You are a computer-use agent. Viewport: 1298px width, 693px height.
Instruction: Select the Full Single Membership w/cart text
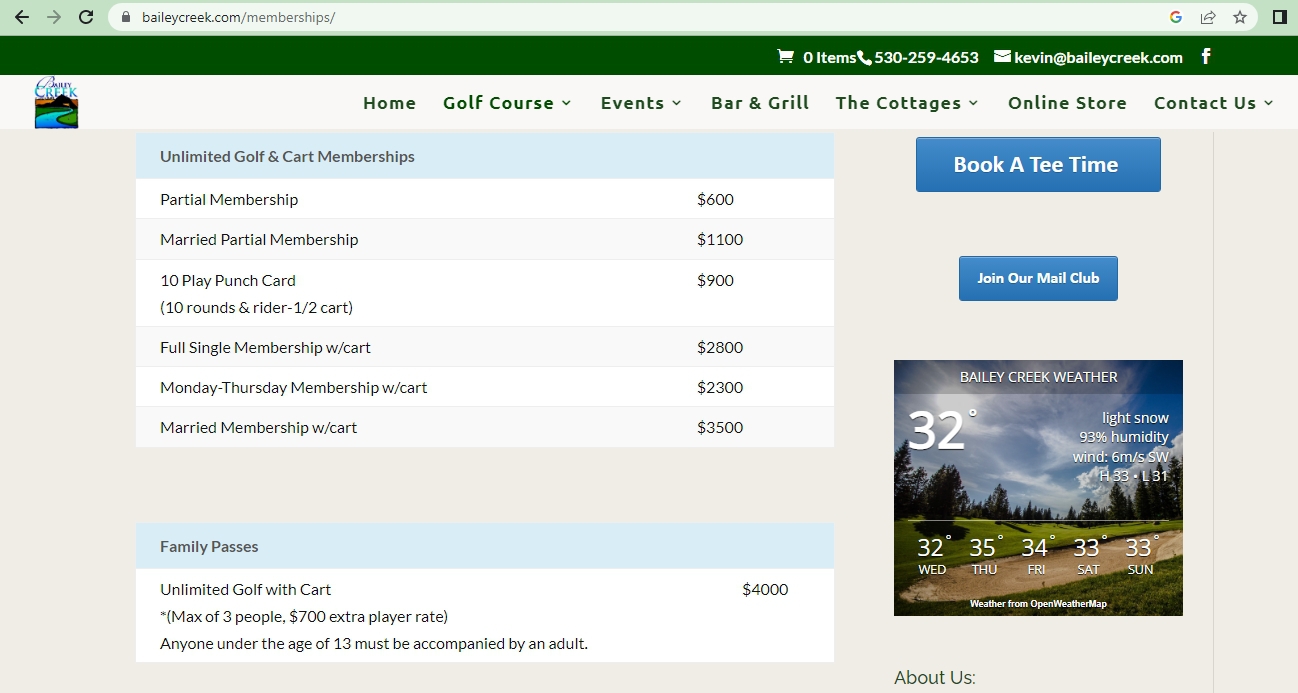point(265,347)
